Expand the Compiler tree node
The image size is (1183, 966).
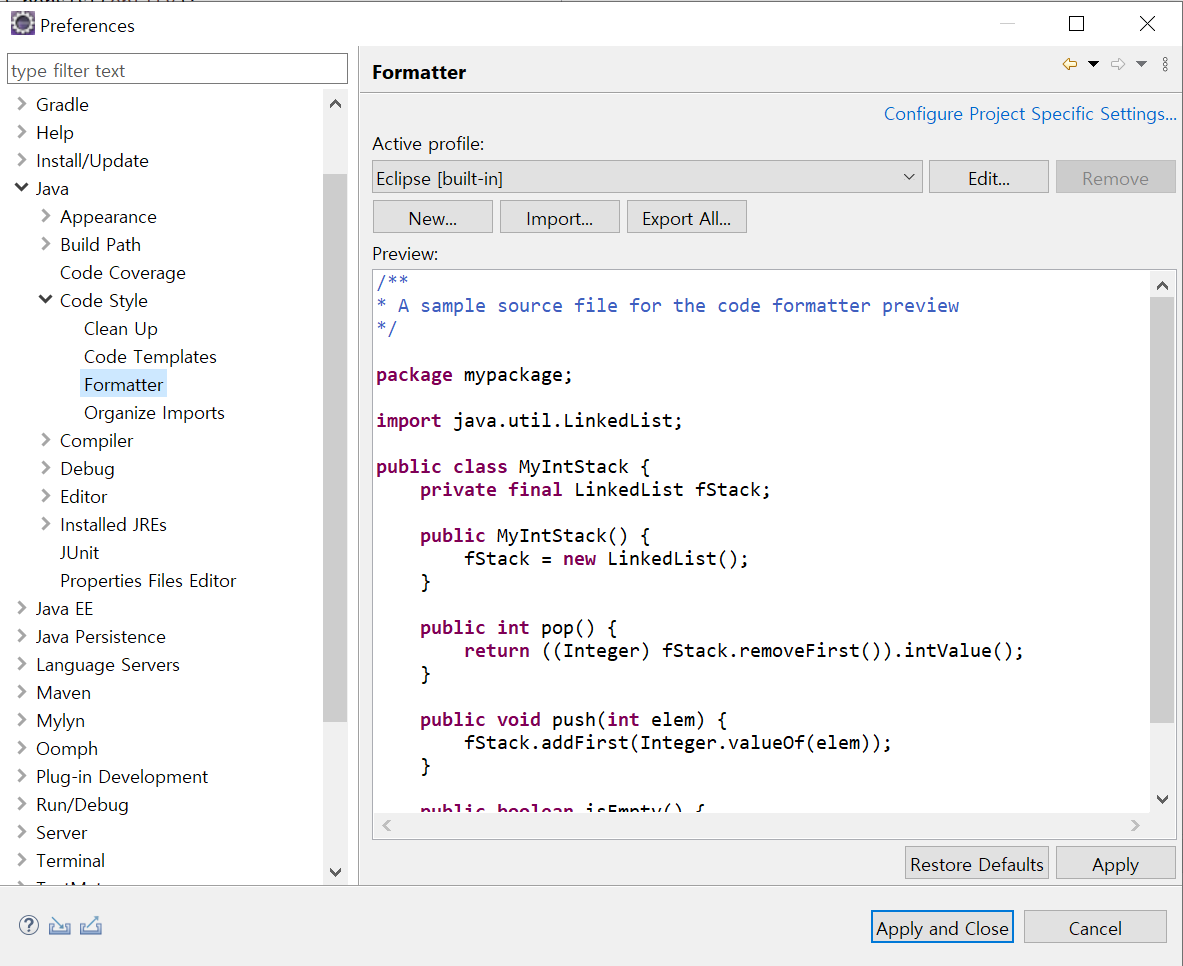(46, 440)
